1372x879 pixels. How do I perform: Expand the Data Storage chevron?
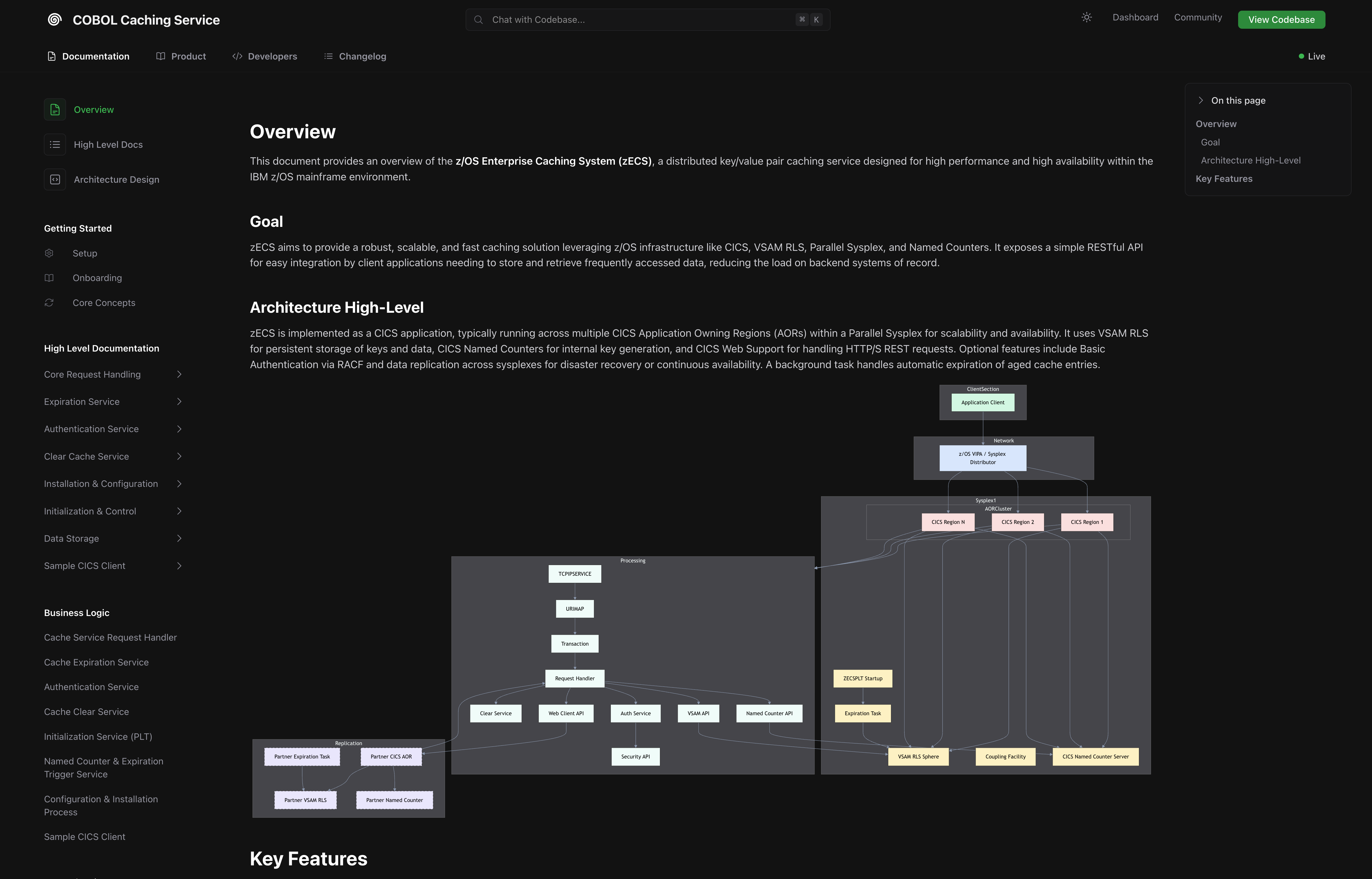click(x=179, y=538)
